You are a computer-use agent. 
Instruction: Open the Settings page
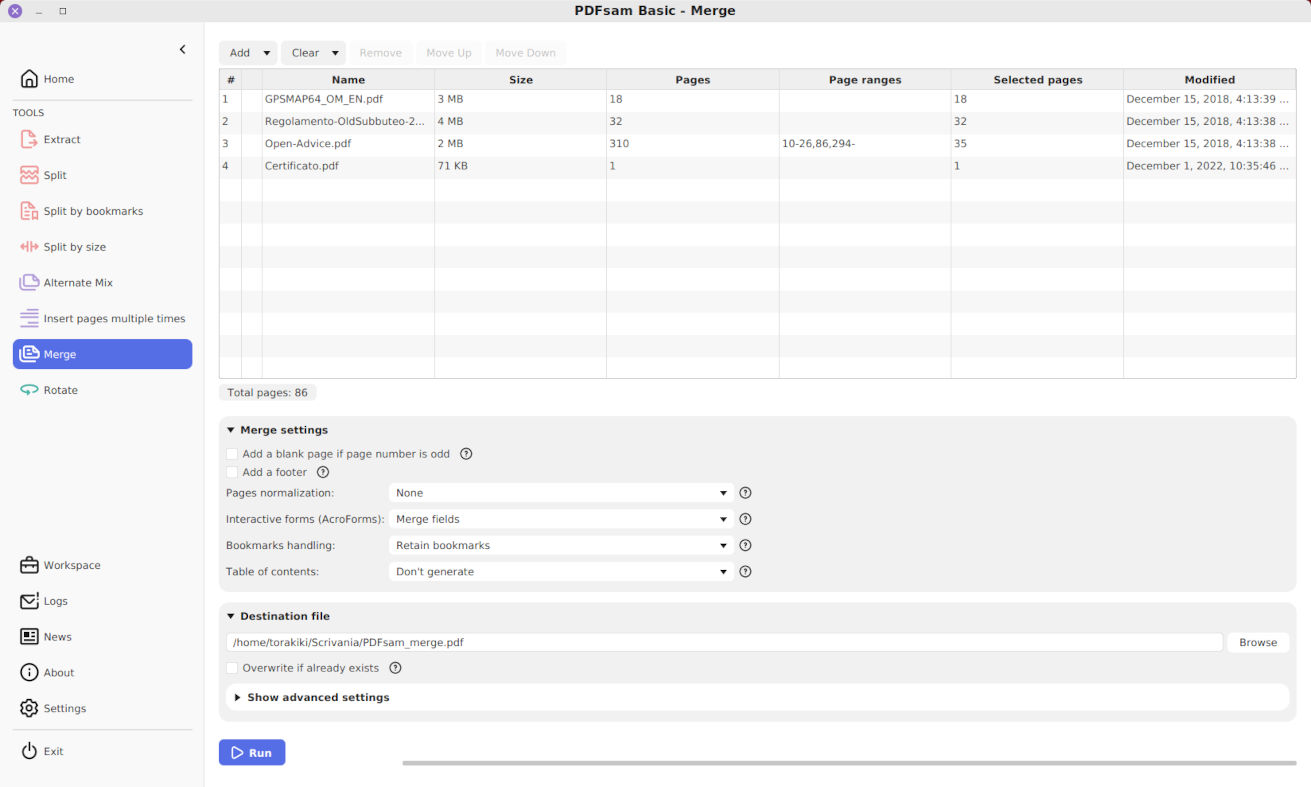[66, 708]
